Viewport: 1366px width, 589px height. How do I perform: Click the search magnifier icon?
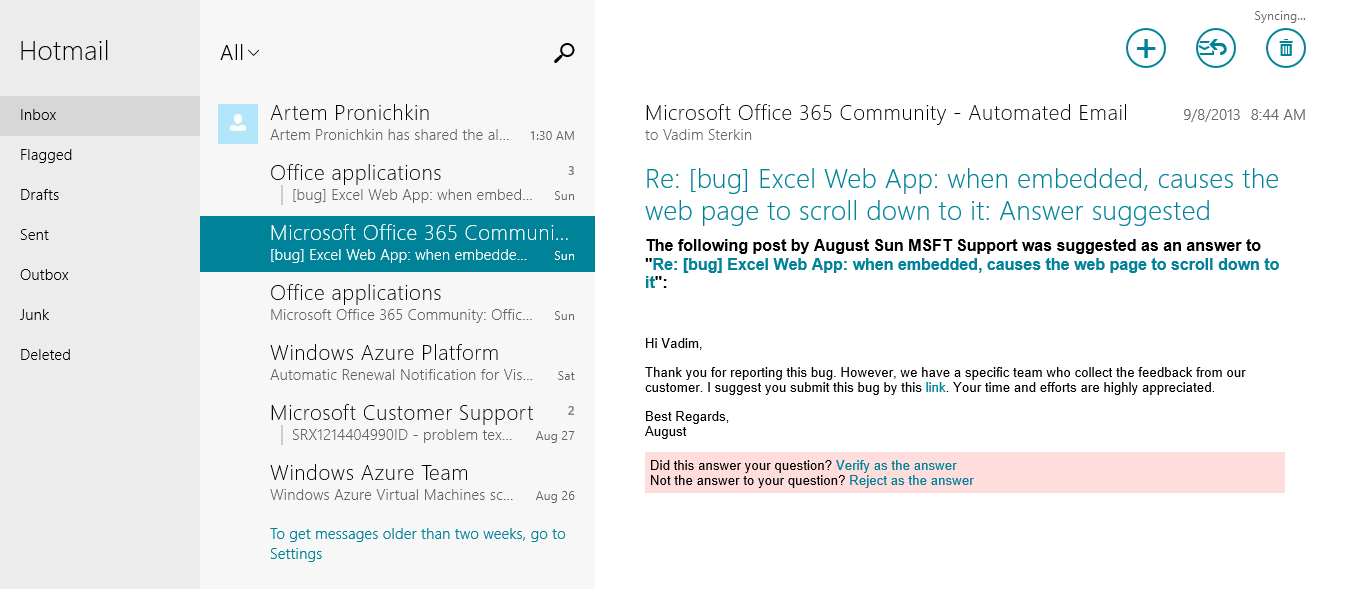[x=564, y=53]
